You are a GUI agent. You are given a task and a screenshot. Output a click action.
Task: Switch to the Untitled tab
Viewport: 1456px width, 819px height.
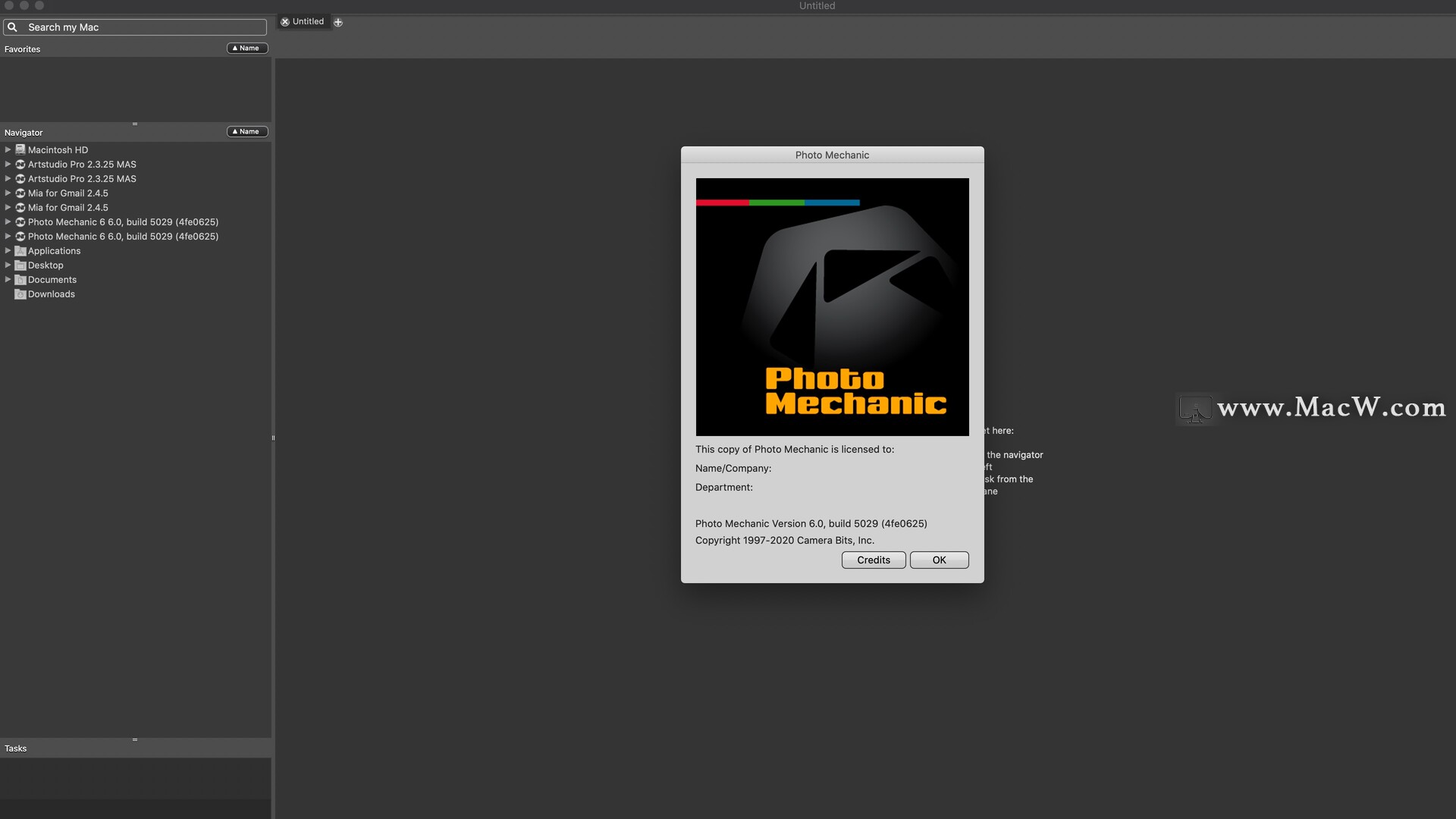point(308,22)
